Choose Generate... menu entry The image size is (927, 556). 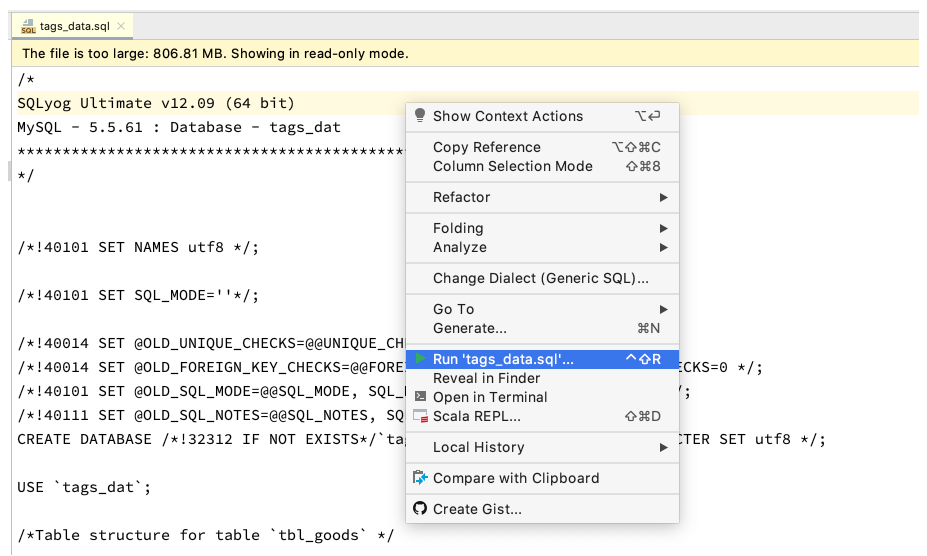click(x=542, y=328)
